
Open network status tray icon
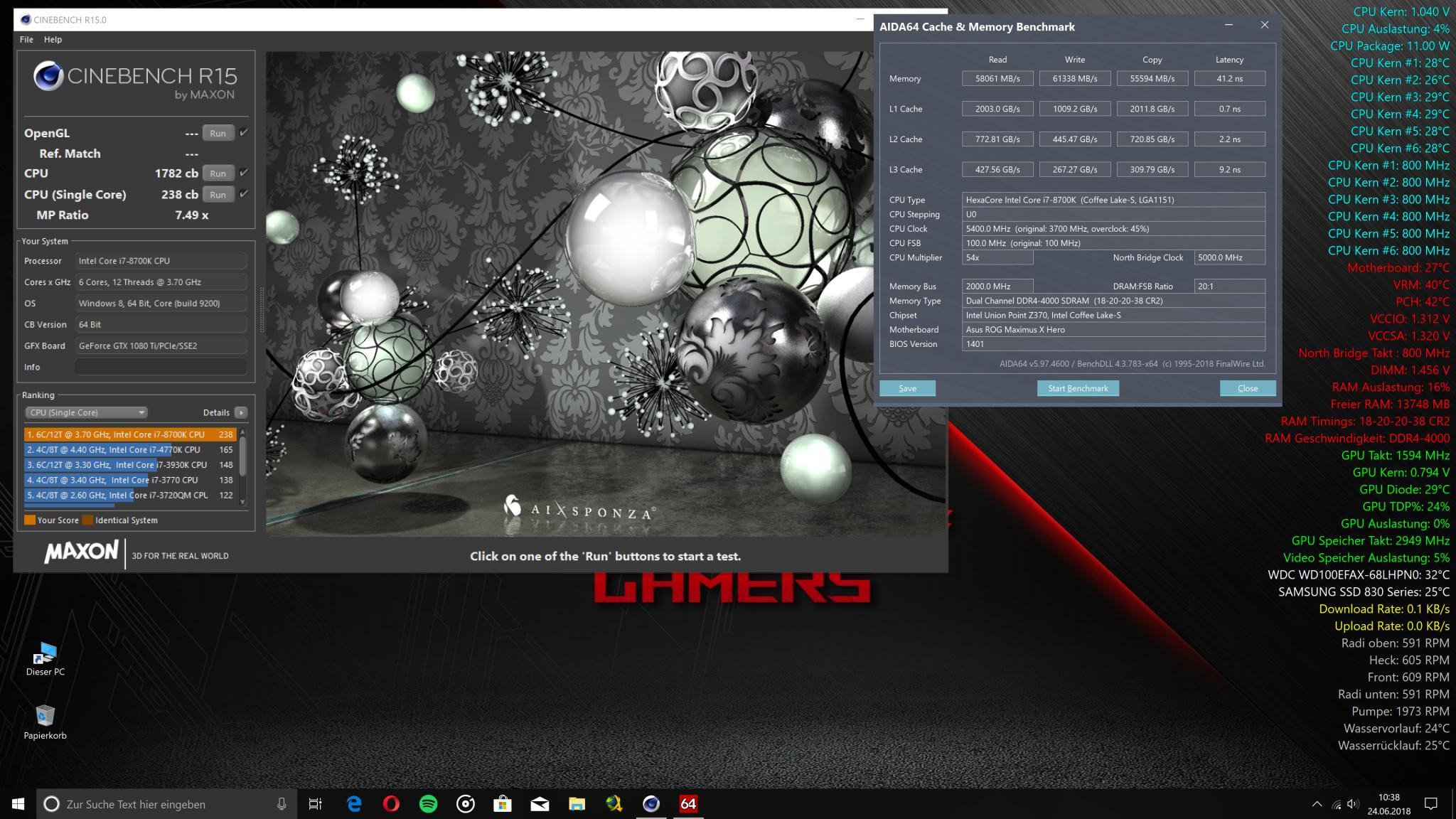(x=1336, y=805)
